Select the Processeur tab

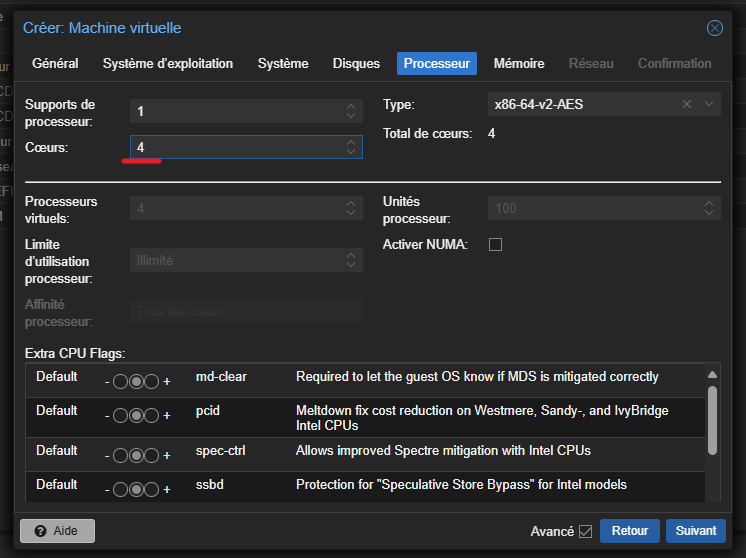[x=437, y=64]
